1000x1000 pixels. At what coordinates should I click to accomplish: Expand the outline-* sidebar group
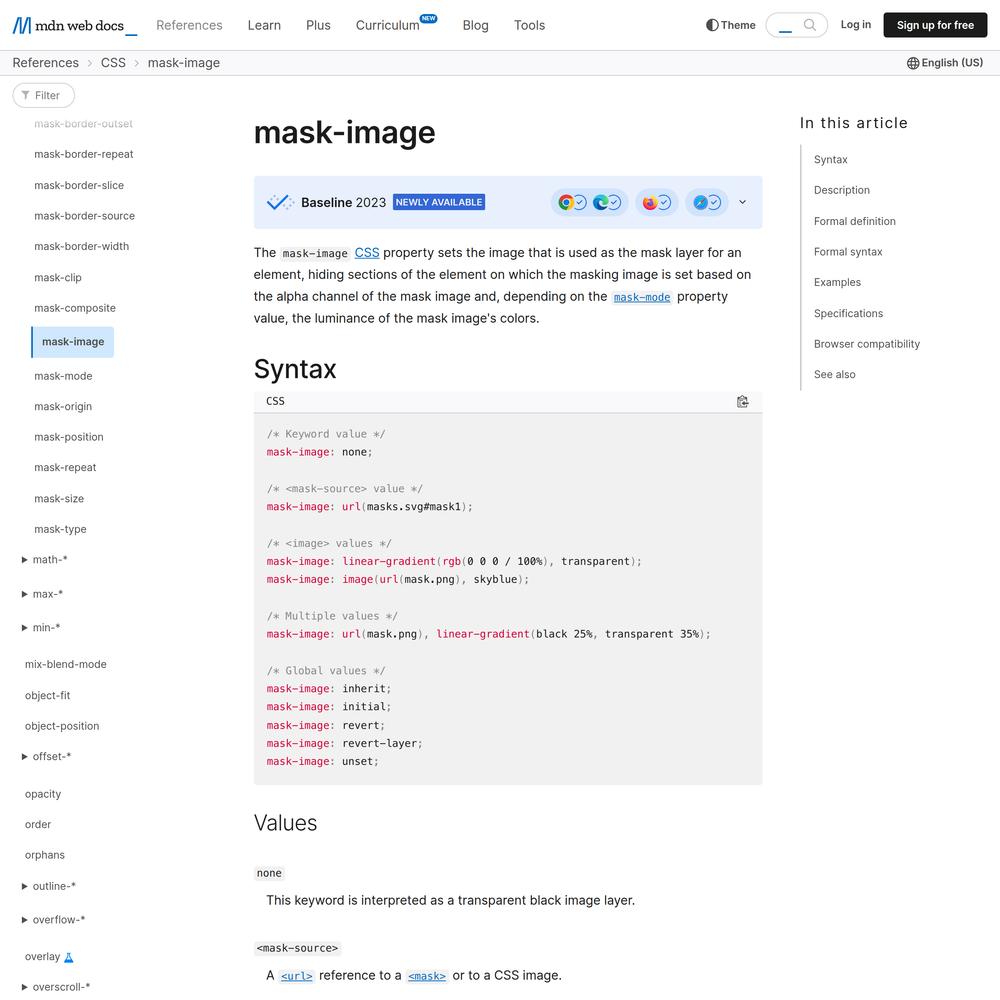click(25, 886)
